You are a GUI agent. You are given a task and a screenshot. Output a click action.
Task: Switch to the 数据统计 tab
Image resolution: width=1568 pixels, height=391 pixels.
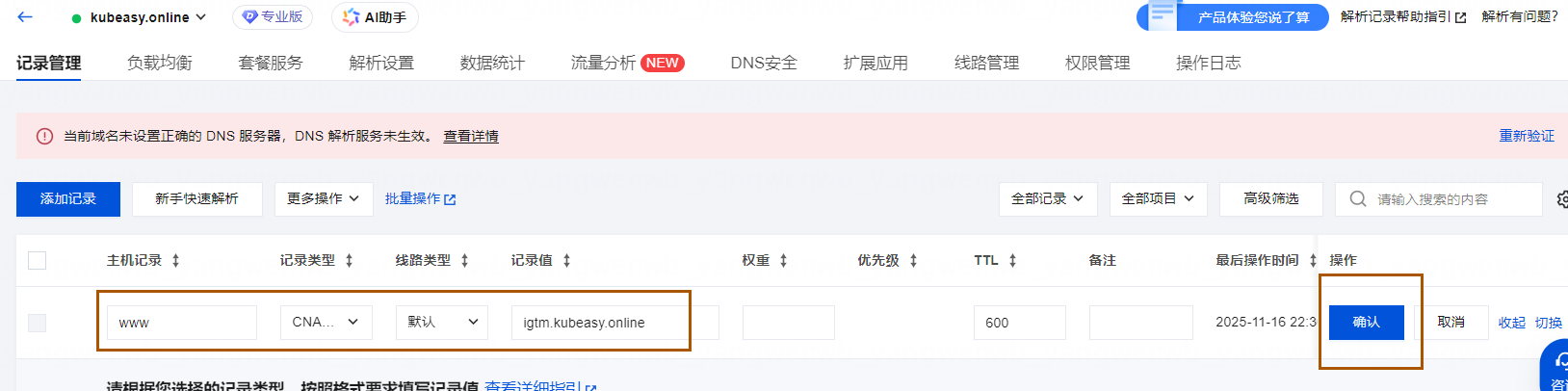(492, 63)
